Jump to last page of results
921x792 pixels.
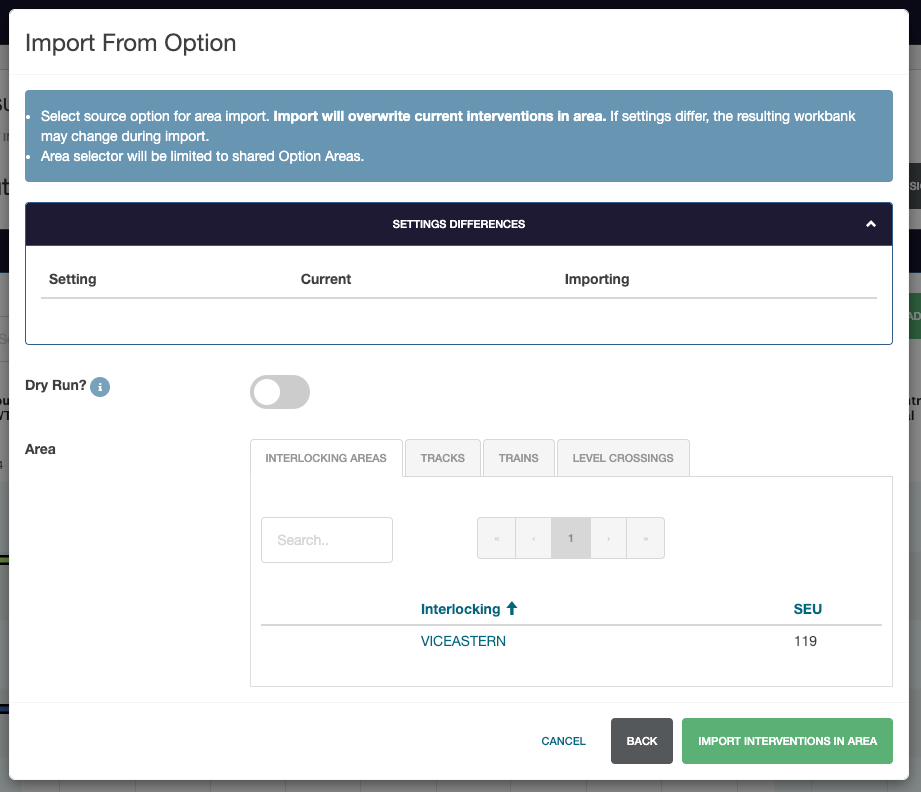[646, 538]
